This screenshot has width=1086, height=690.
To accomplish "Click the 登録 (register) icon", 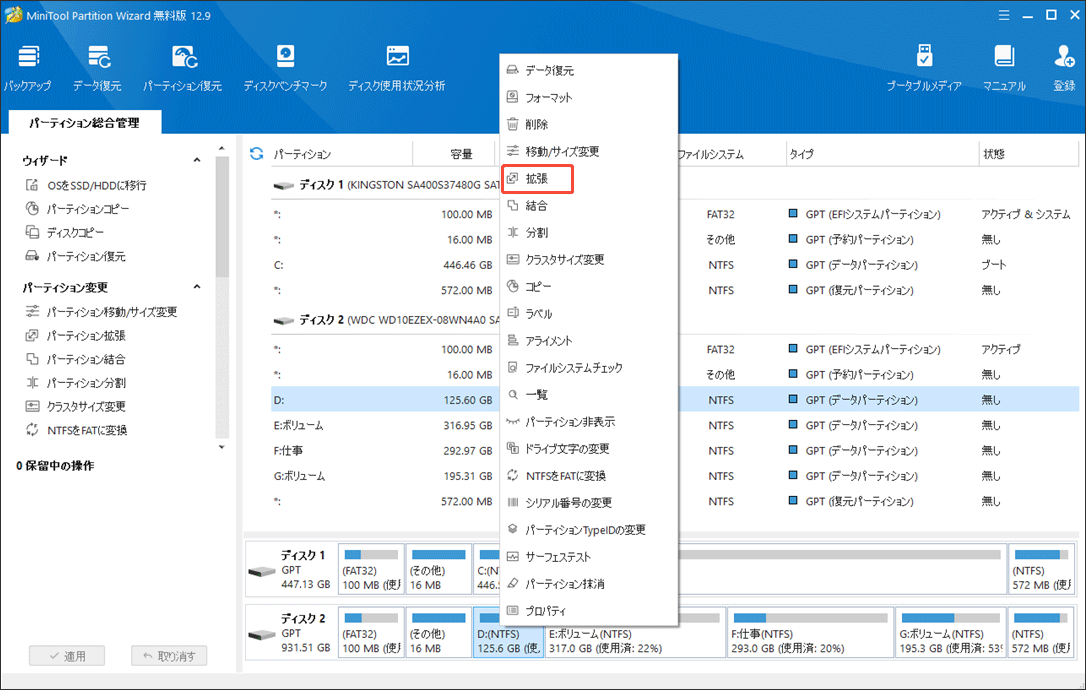I will point(1064,68).
